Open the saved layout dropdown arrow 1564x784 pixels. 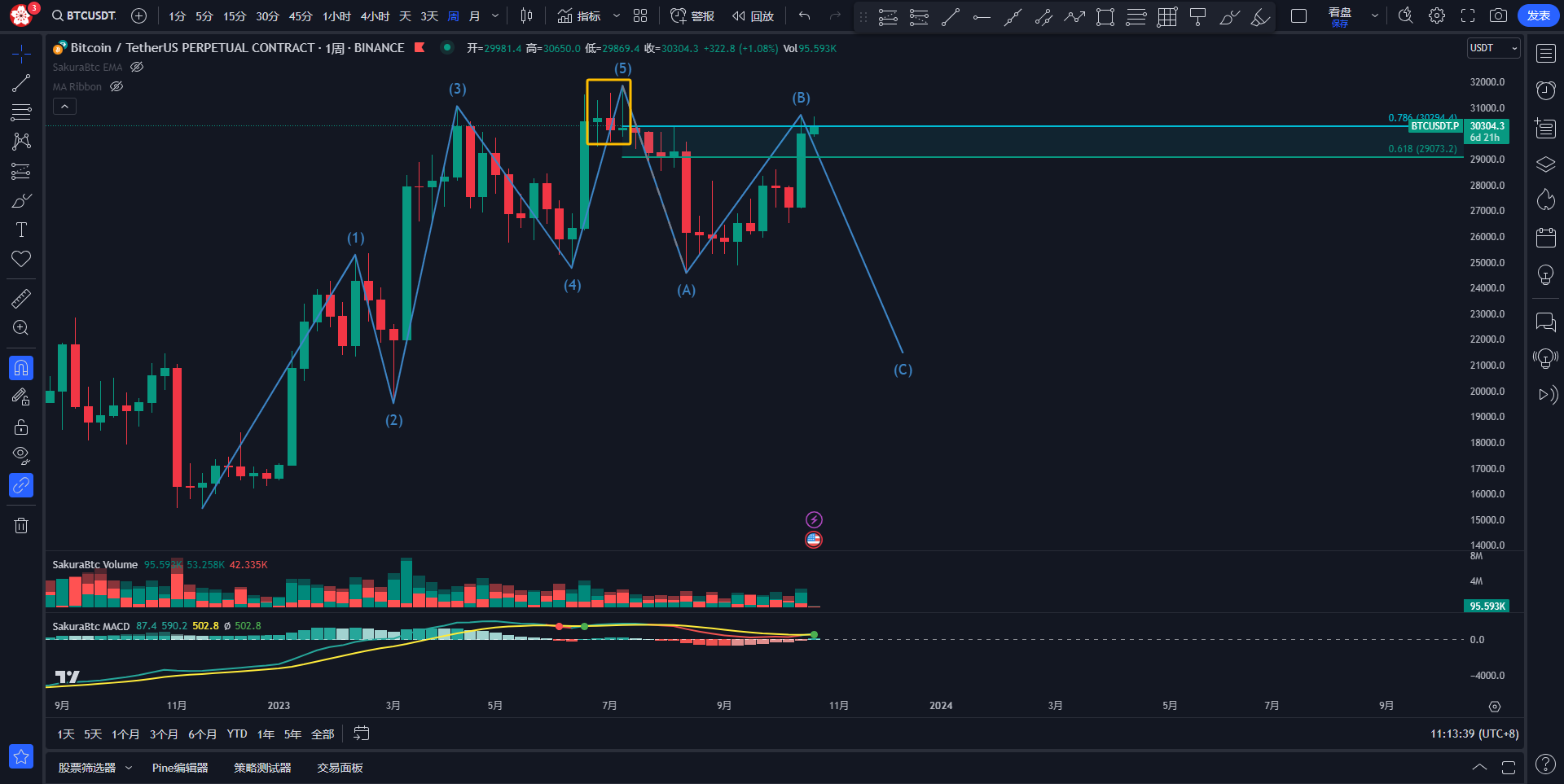[1375, 16]
